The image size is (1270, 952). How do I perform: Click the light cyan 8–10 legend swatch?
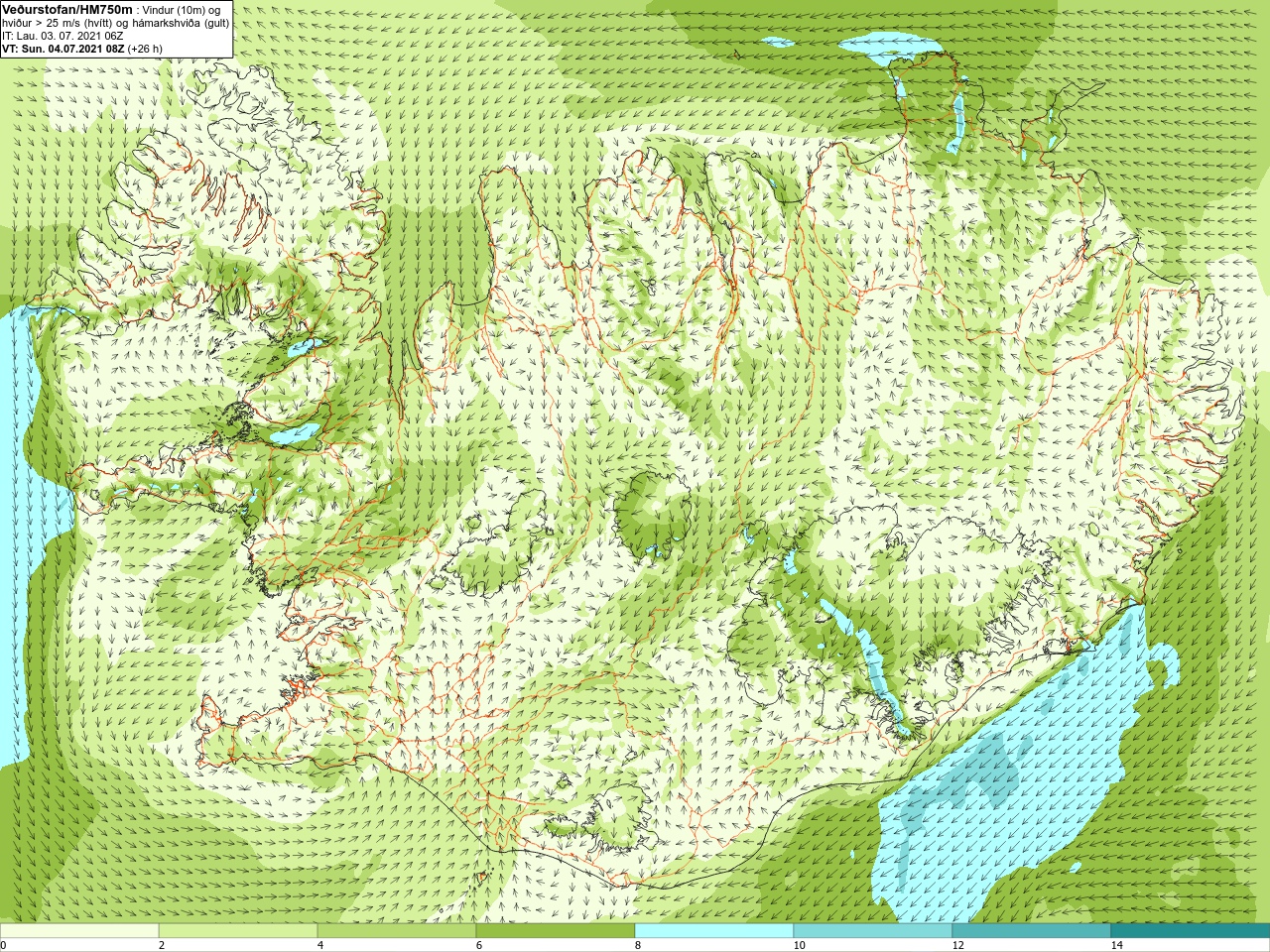pos(714,930)
